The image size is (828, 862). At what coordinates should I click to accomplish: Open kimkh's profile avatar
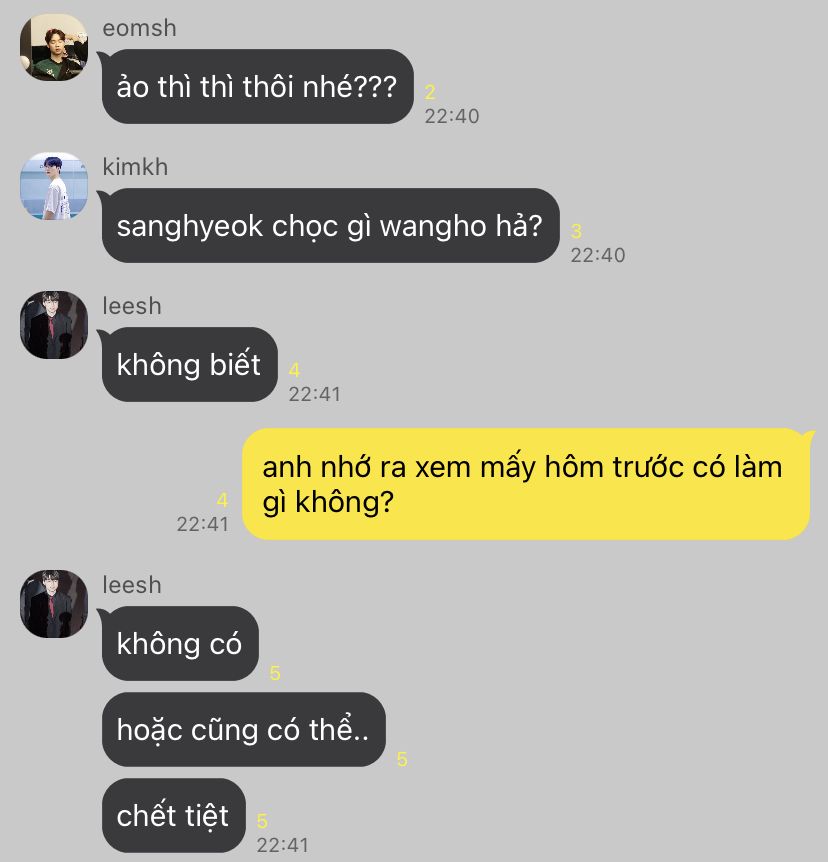pos(54,186)
